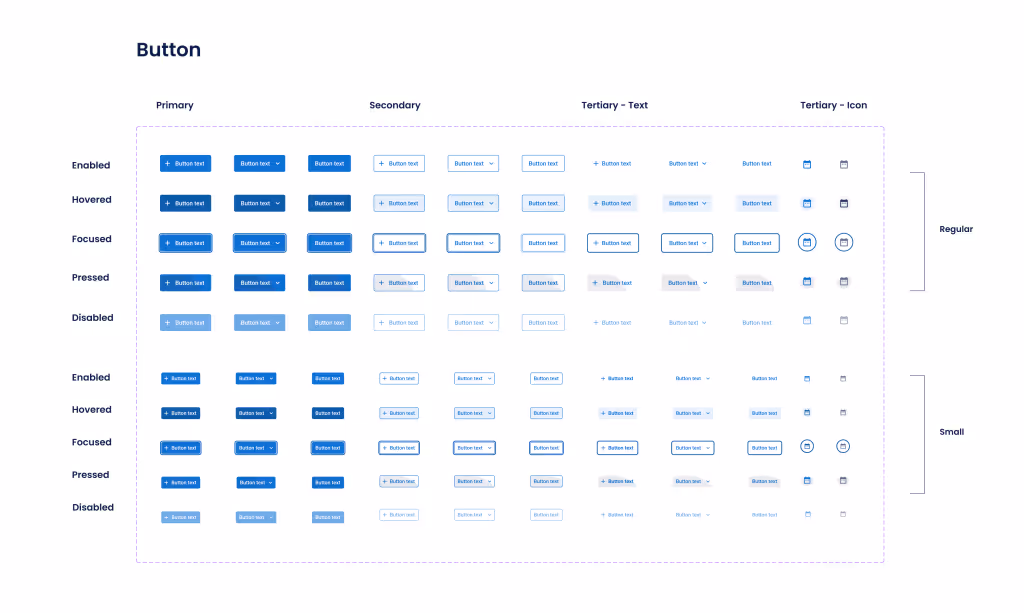Click the blue calendar icon in Regular Pressed row
This screenshot has height=613, width=1024.
(x=807, y=281)
